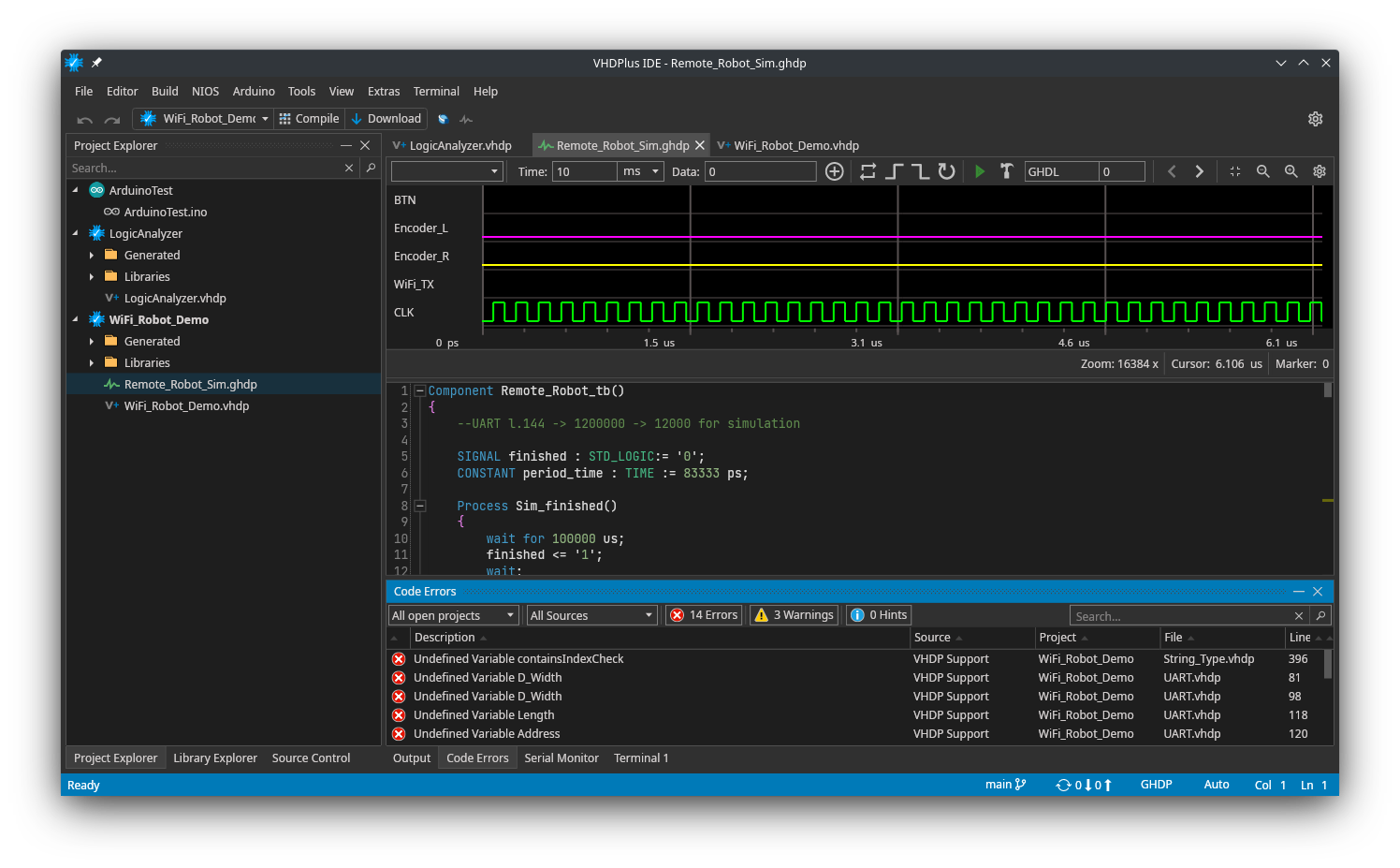Collapse the Process code fold on line 8

[420, 506]
